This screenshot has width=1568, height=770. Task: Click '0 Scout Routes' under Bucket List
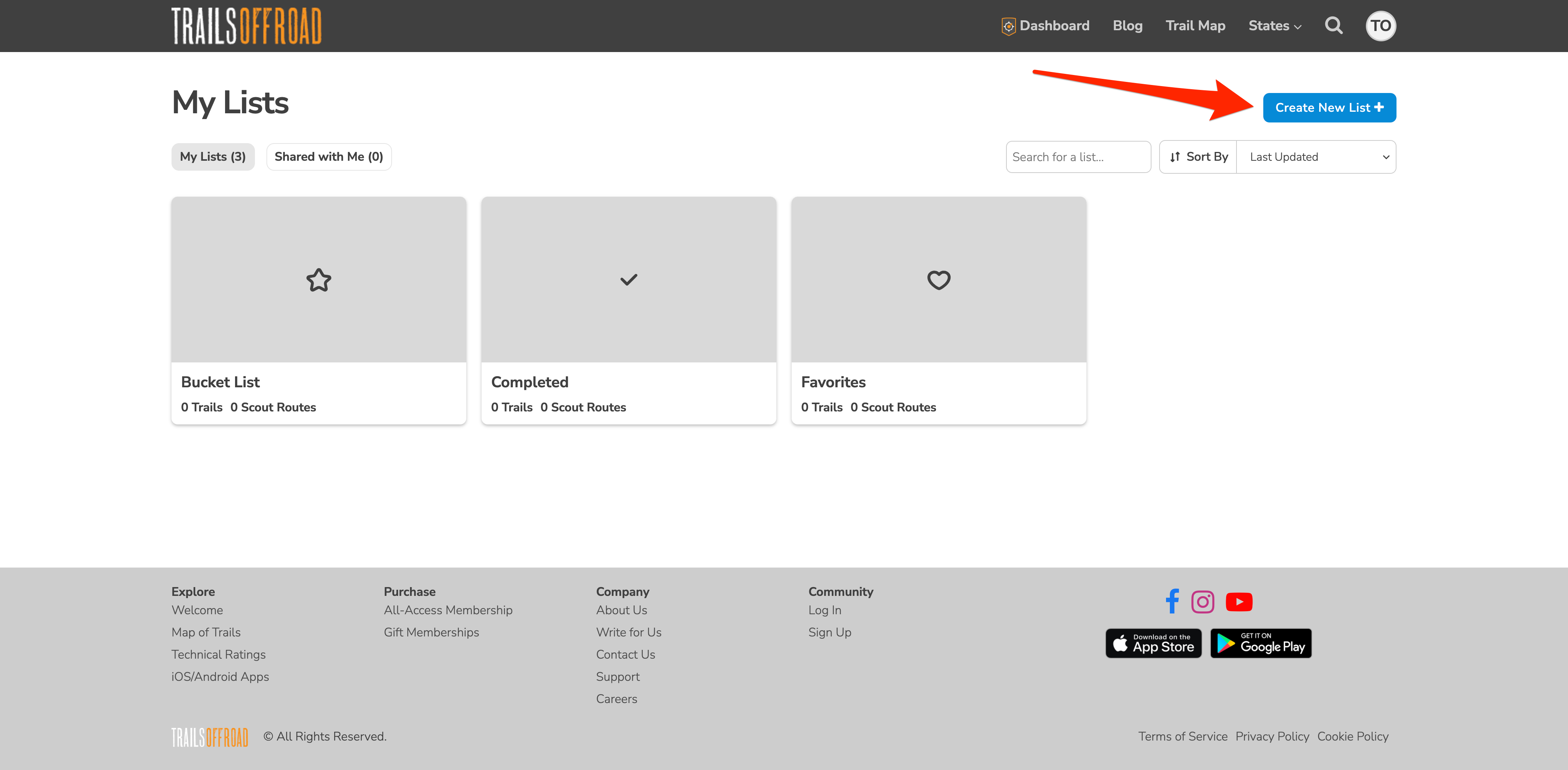273,407
